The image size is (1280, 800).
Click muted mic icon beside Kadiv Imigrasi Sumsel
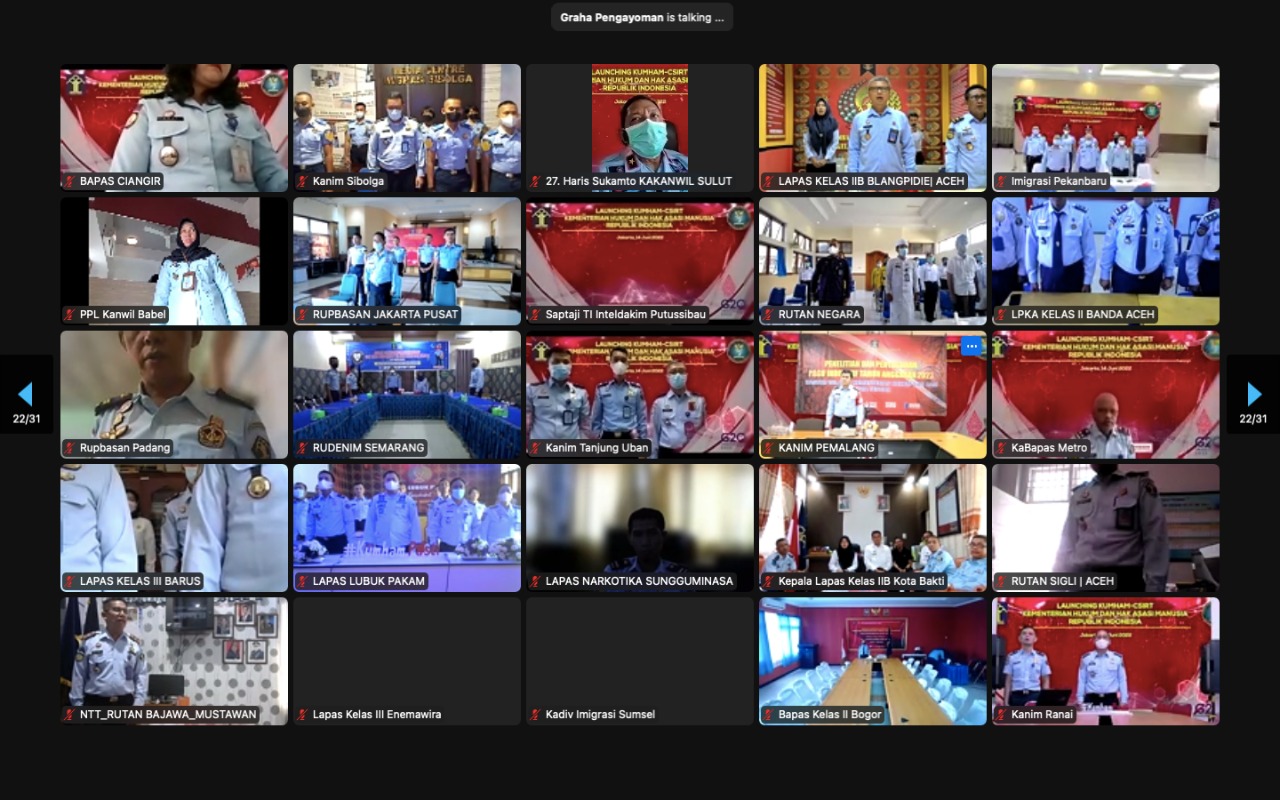[536, 714]
